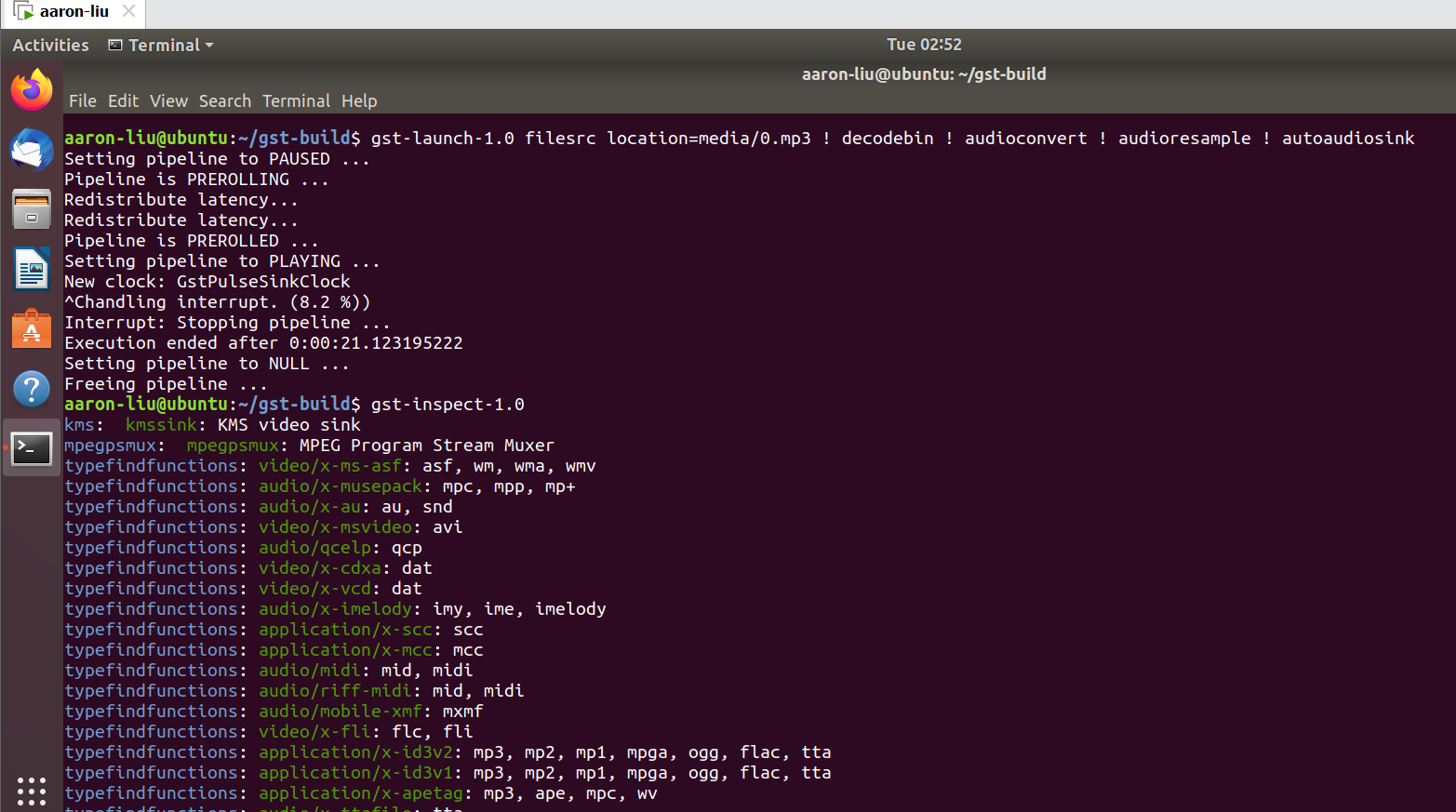Open the Search menu

pos(225,100)
